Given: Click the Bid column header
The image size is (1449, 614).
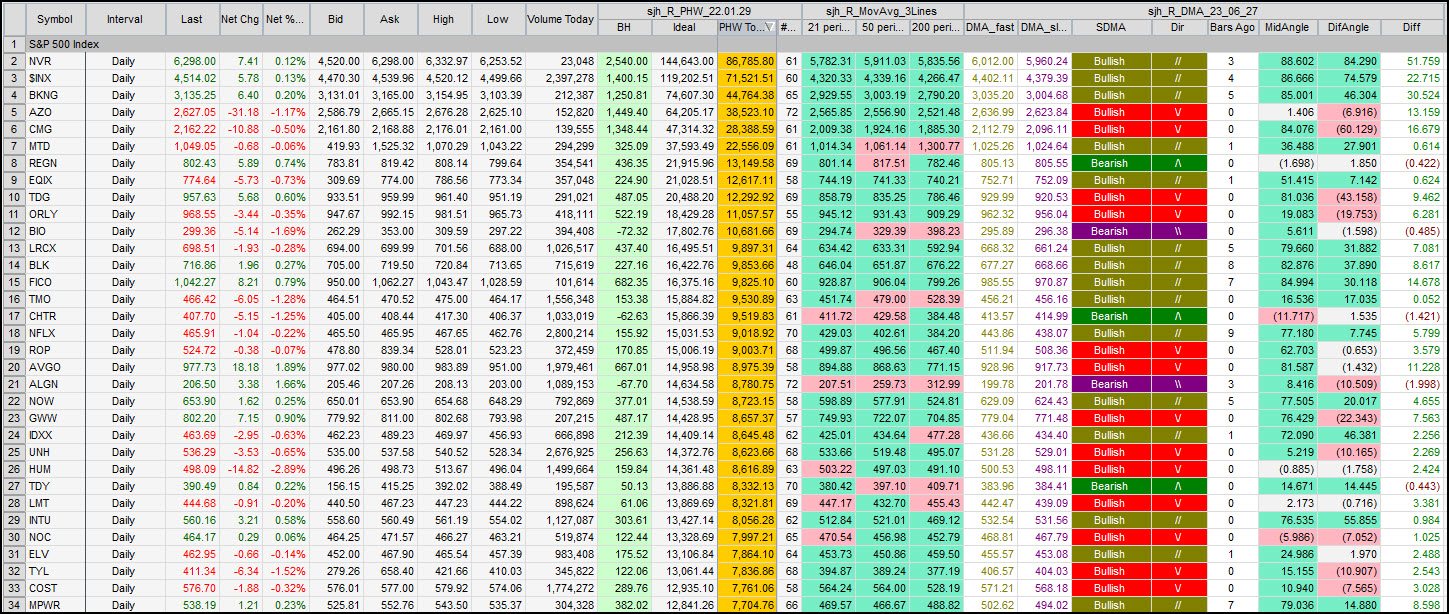Looking at the screenshot, I should 337,19.
